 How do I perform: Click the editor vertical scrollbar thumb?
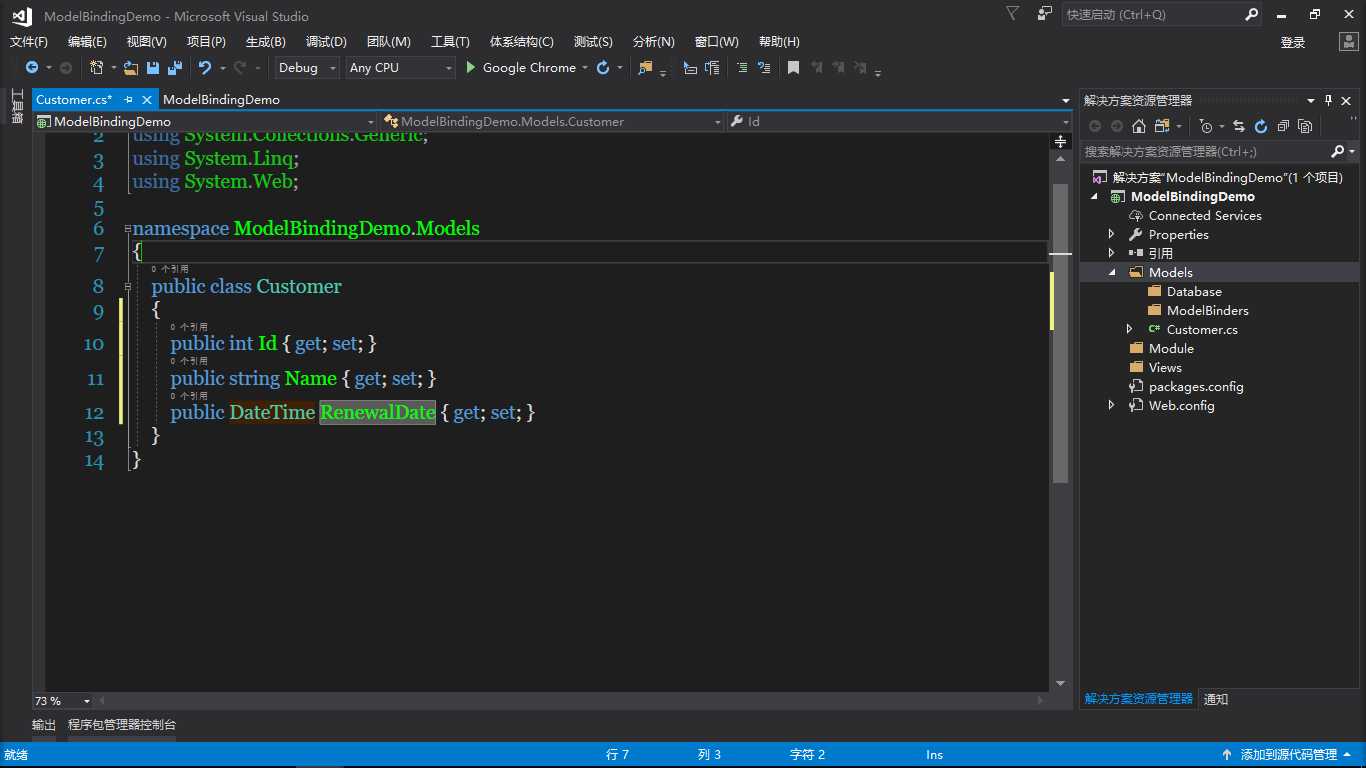point(1061,335)
